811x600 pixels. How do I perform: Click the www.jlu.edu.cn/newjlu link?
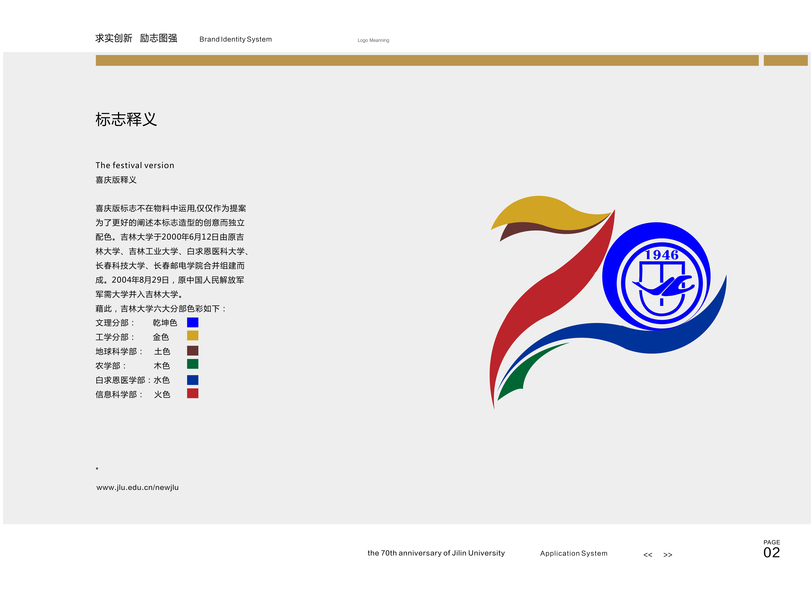coord(137,487)
